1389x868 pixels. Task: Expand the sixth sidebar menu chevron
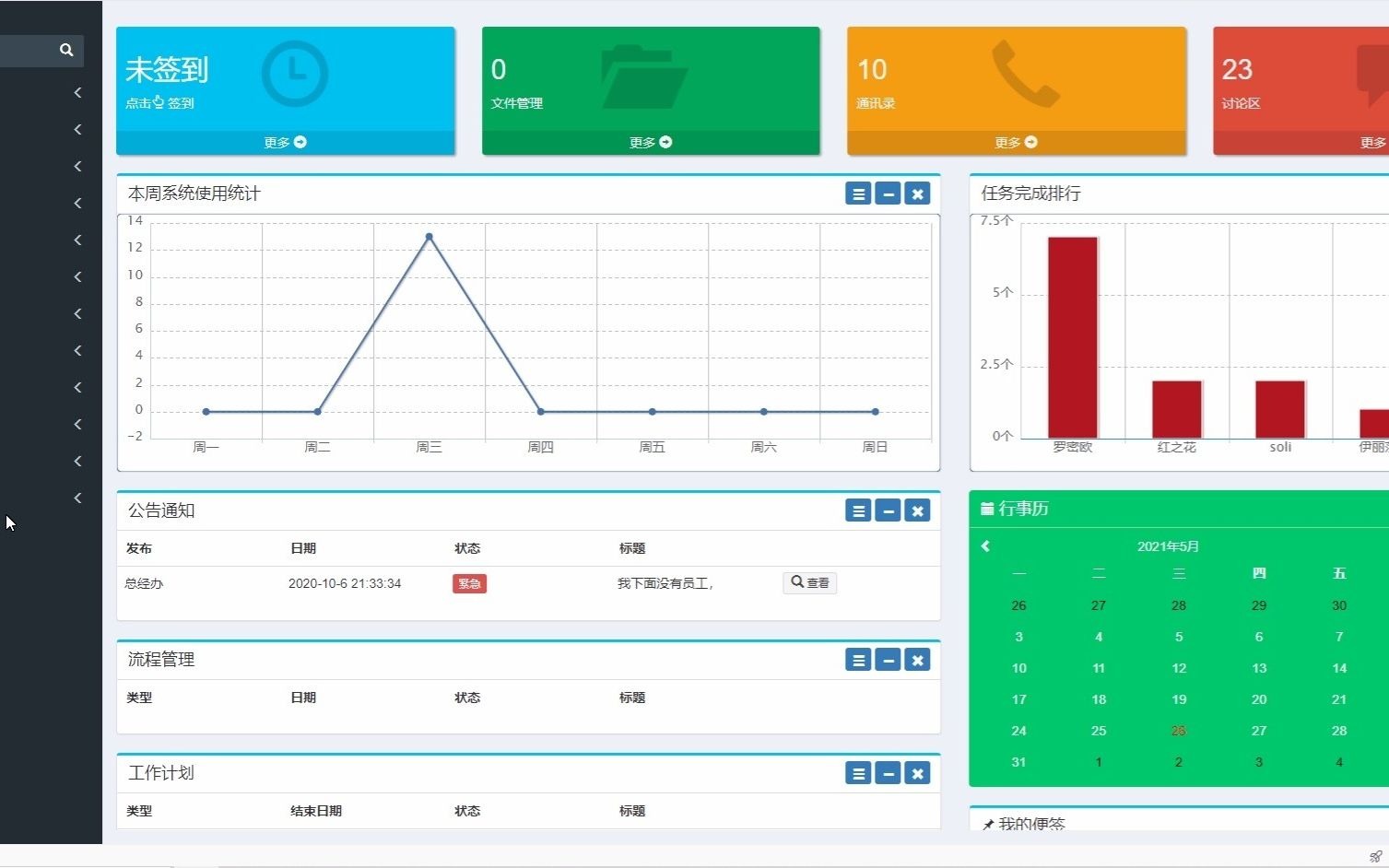point(78,276)
